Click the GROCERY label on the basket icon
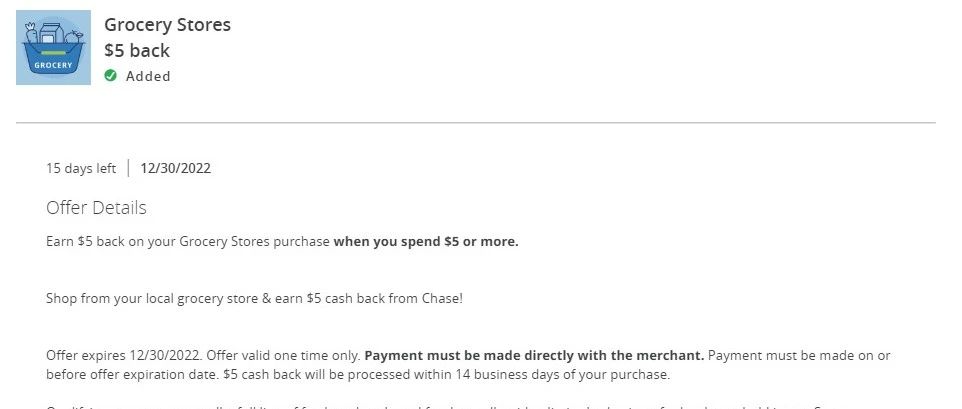 click(x=53, y=65)
